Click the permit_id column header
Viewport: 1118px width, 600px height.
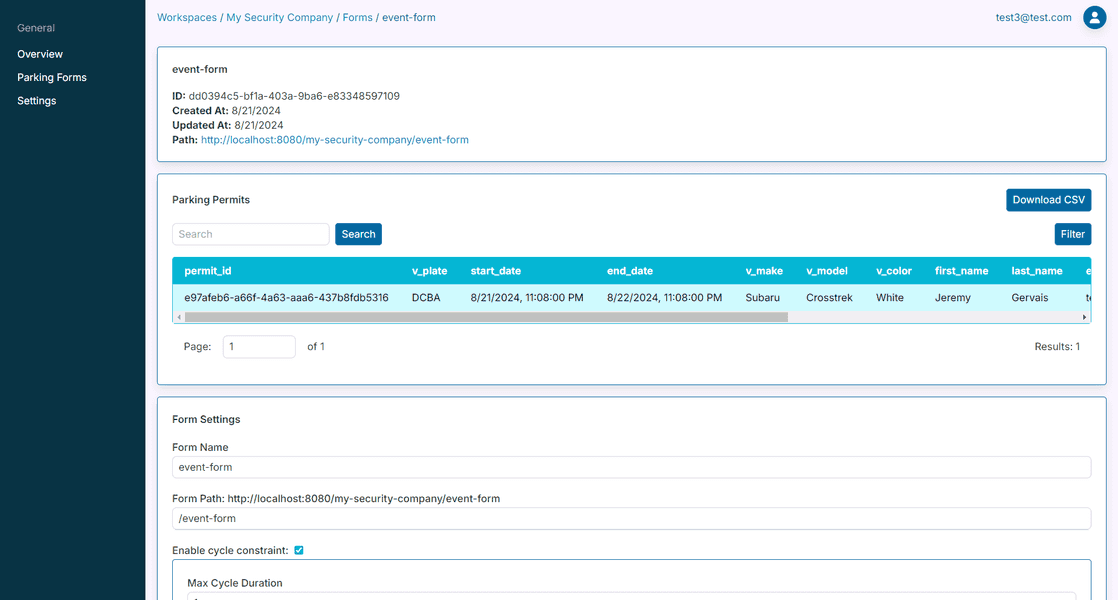pyautogui.click(x=207, y=271)
